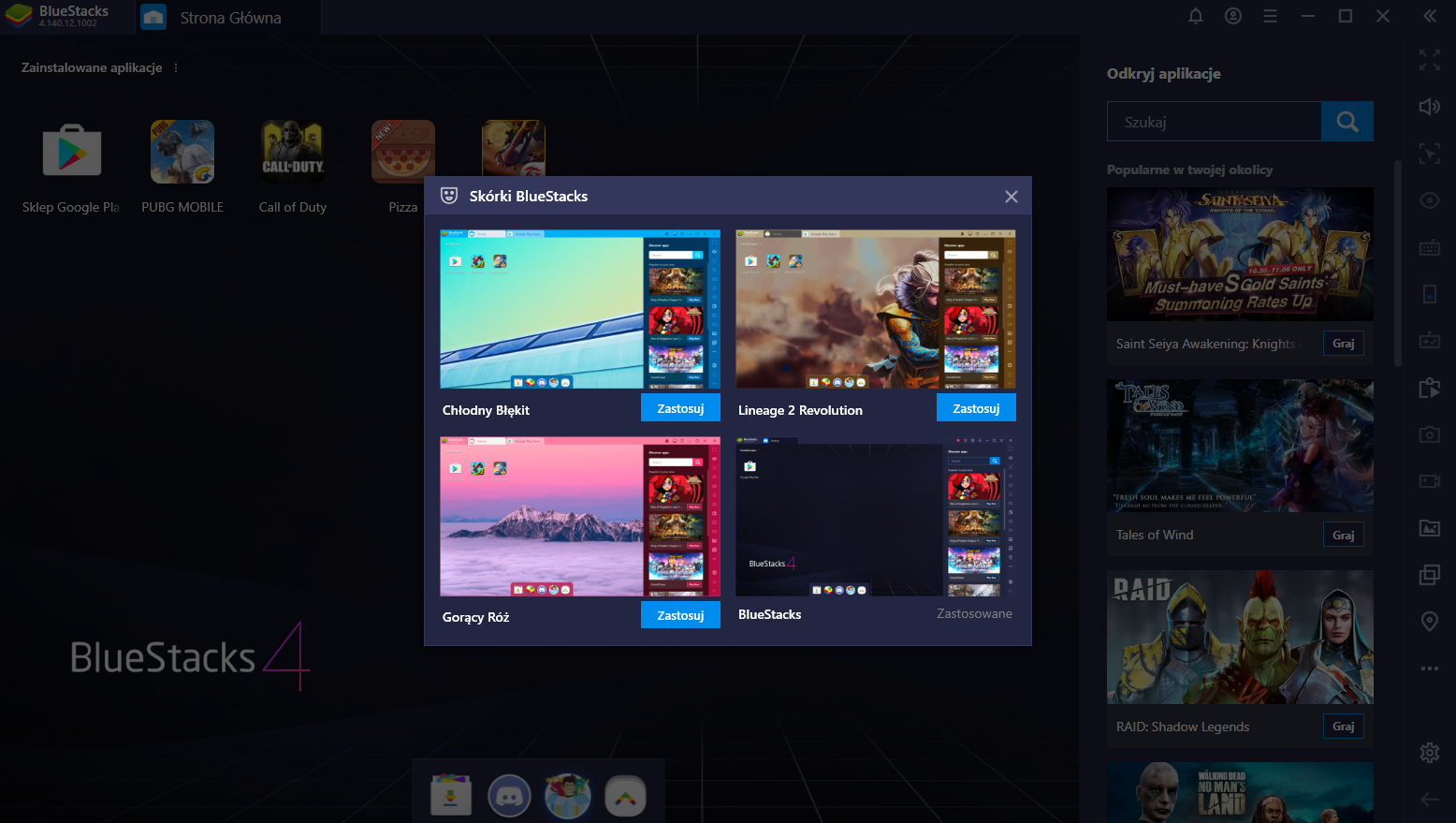Screen dimensions: 1456x823
Task: Open the hamburger menu in title bar
Action: (1270, 16)
